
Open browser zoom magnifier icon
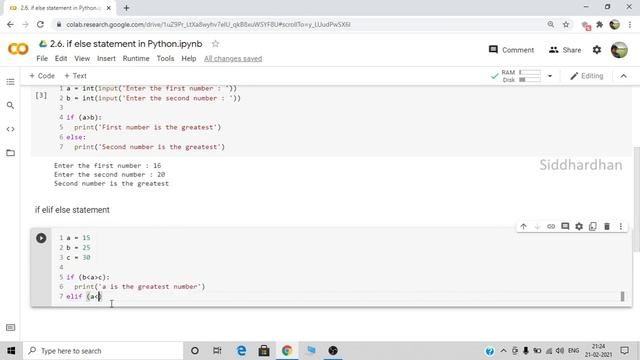click(551, 24)
